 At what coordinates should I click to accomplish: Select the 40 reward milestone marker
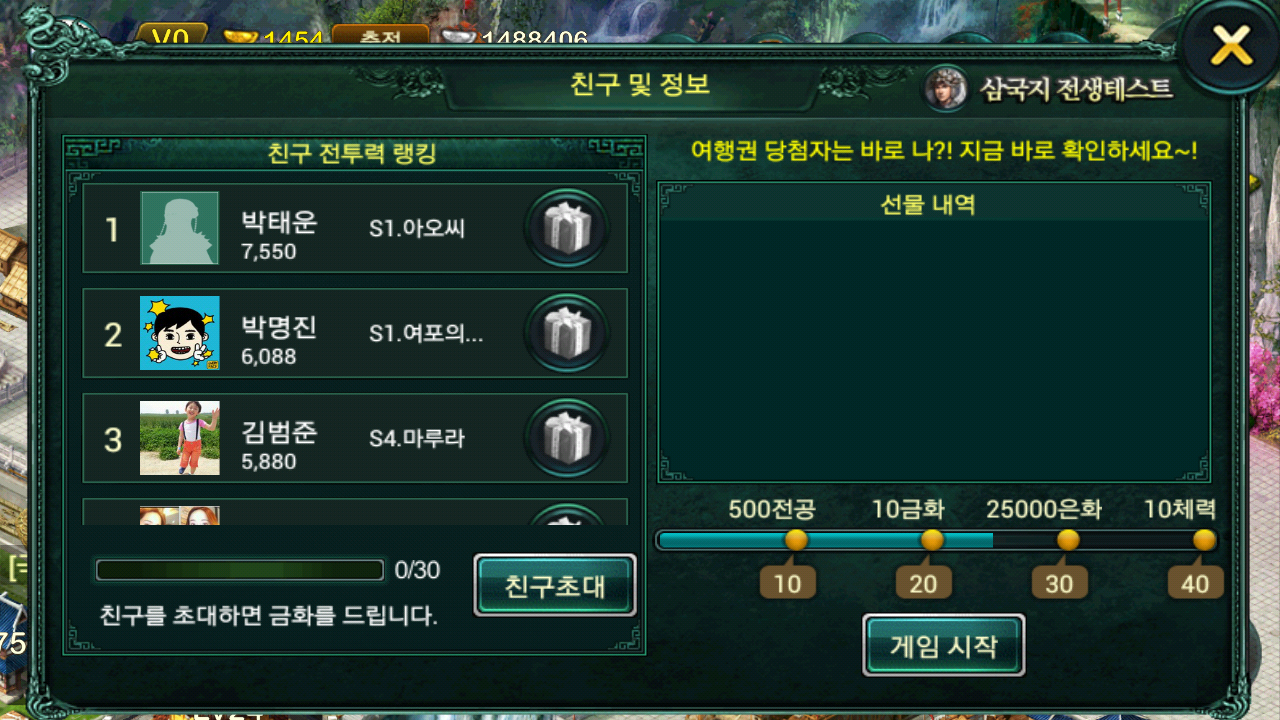[x=1196, y=583]
